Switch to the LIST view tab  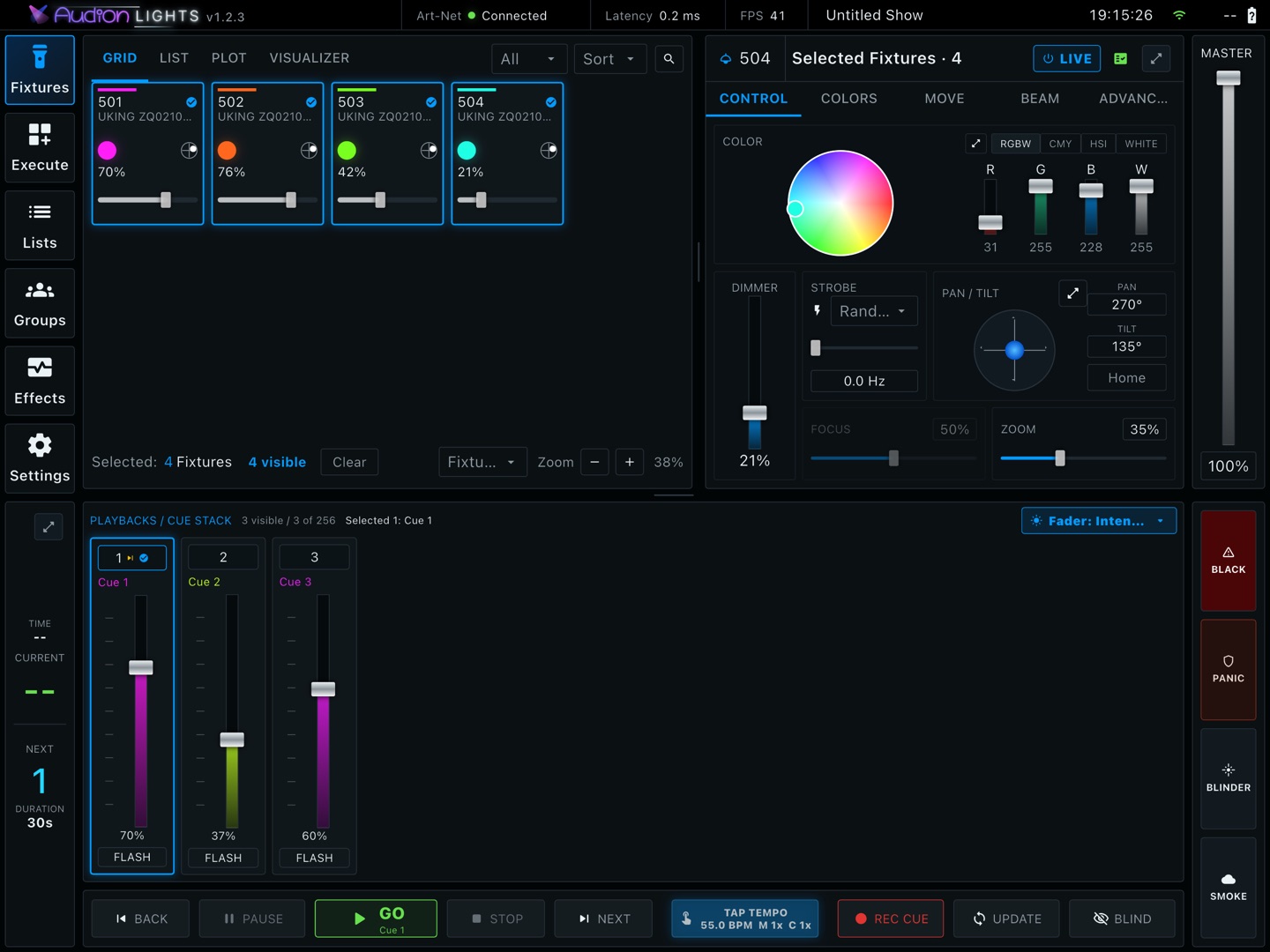[x=174, y=58]
